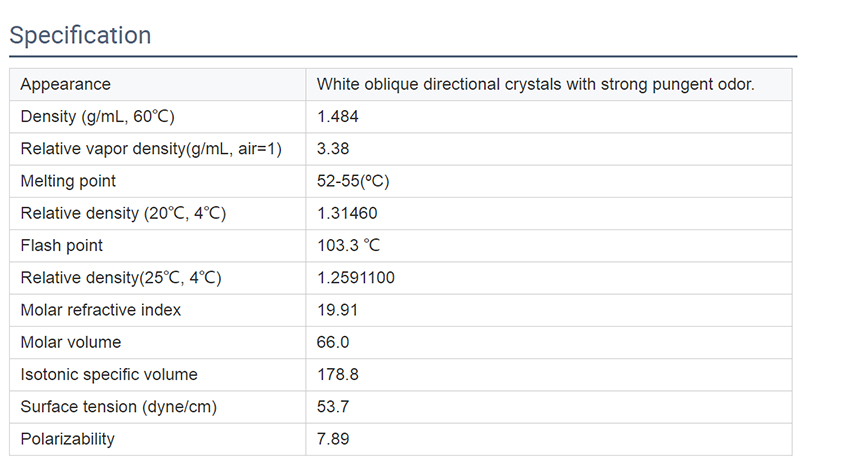Click the melting point value 52-55(ºC)
This screenshot has width=850, height=474.
click(353, 181)
